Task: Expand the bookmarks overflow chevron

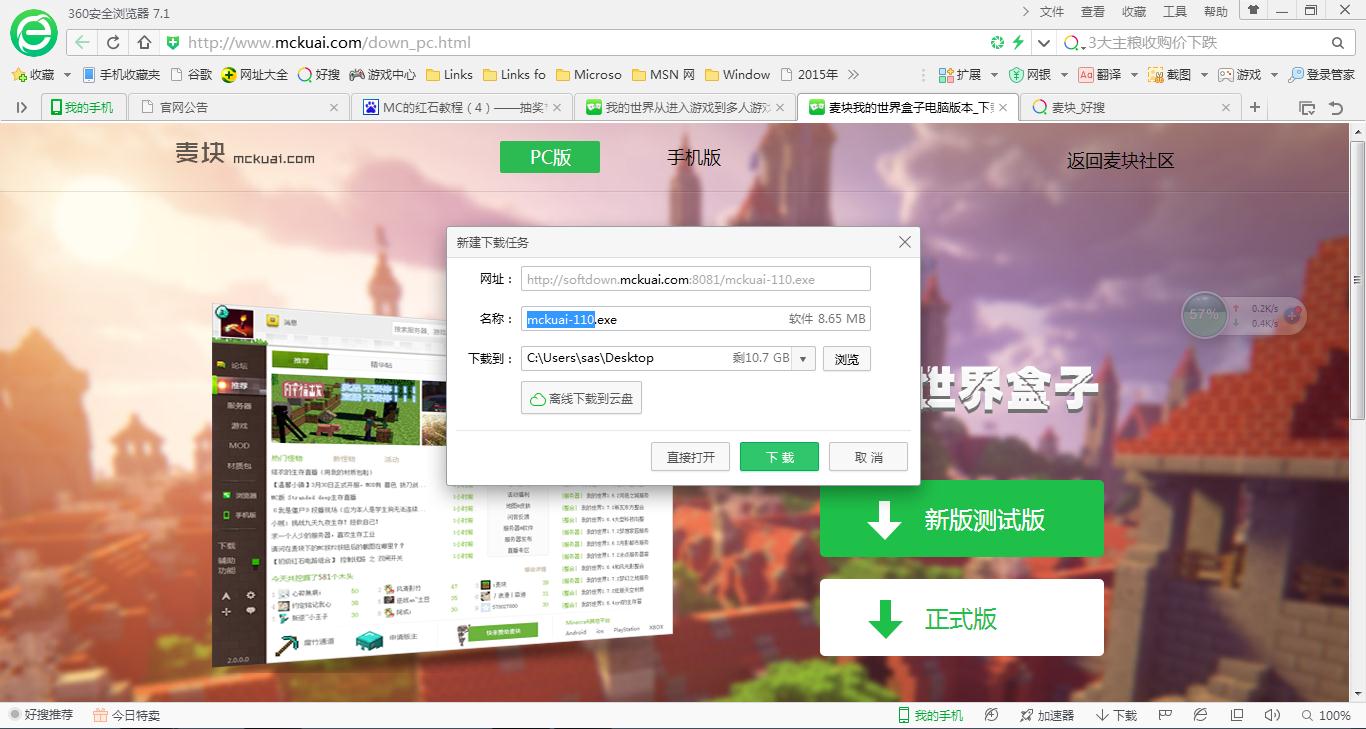Action: coord(853,75)
